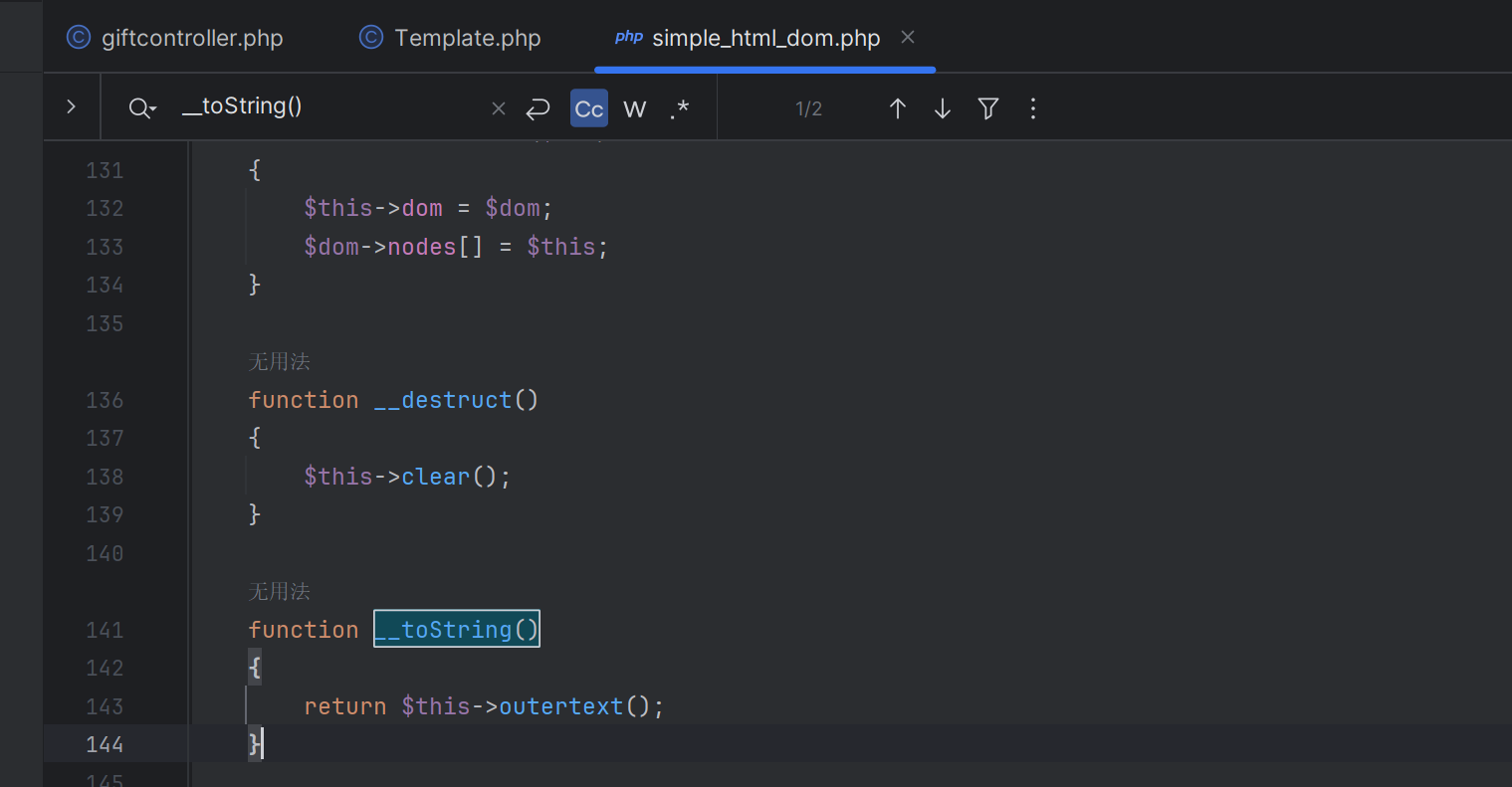This screenshot has height=787, width=1512.
Task: Open the search history magnifier dropdown
Action: 142,108
